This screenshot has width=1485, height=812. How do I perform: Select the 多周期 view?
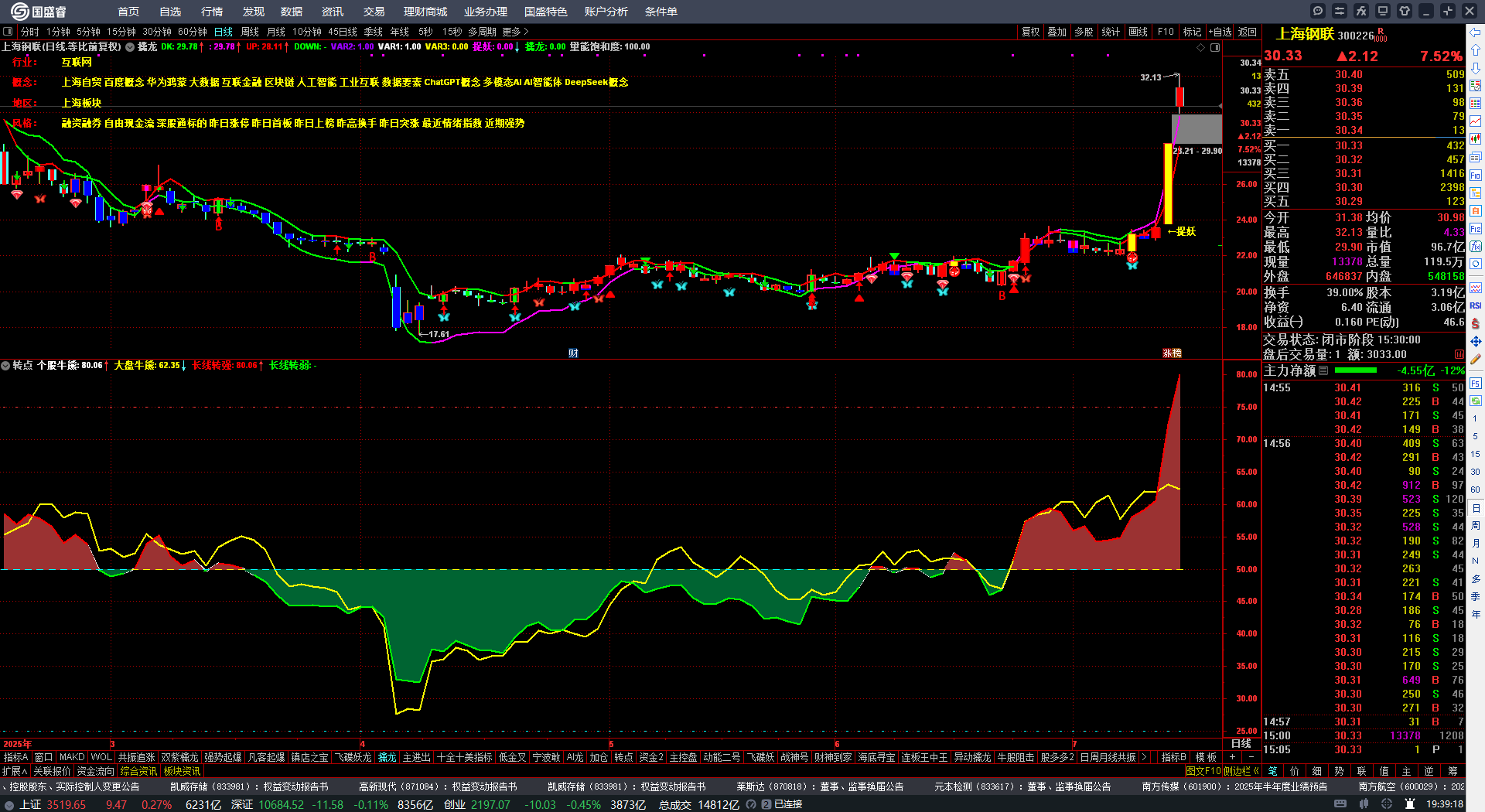pyautogui.click(x=482, y=32)
